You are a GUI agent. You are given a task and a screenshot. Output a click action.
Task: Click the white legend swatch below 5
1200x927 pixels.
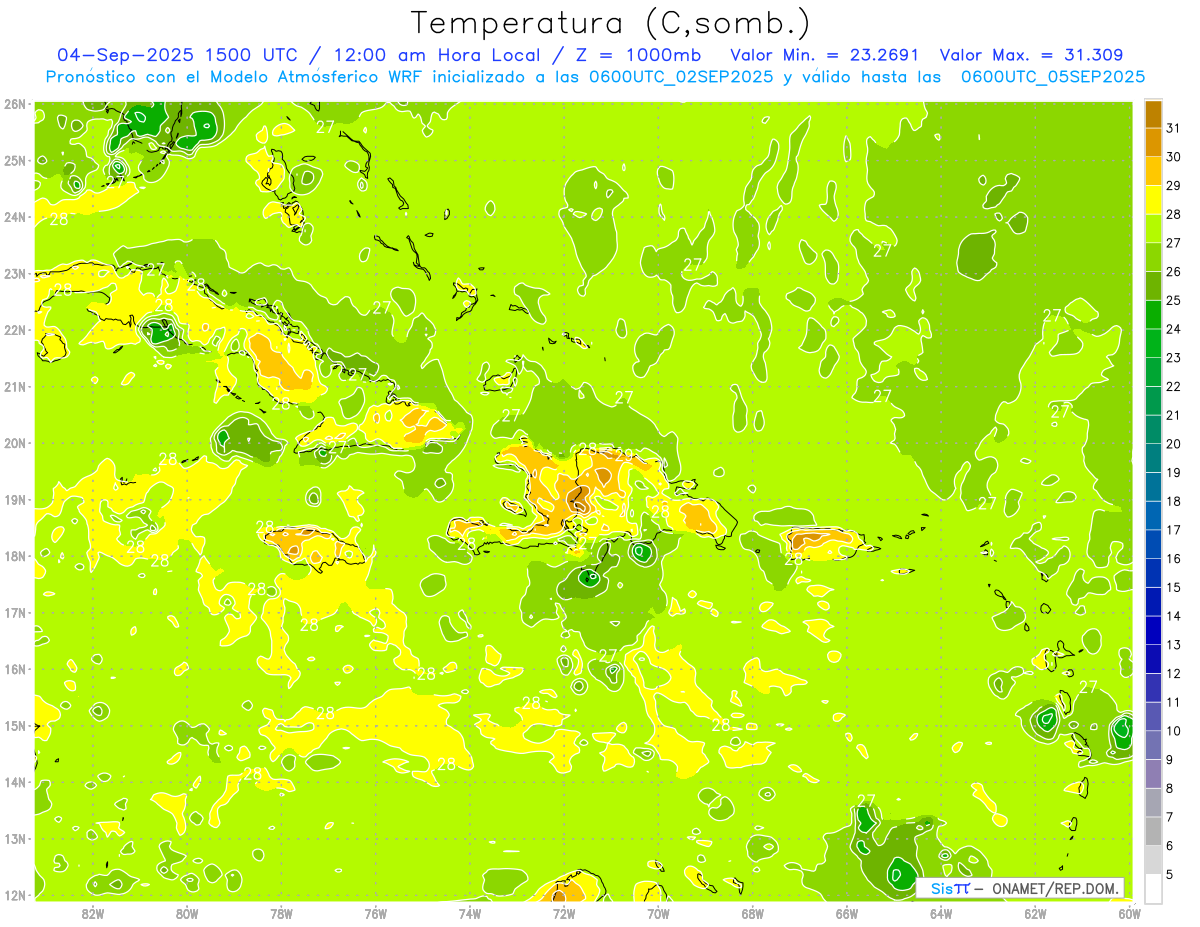tap(1153, 888)
